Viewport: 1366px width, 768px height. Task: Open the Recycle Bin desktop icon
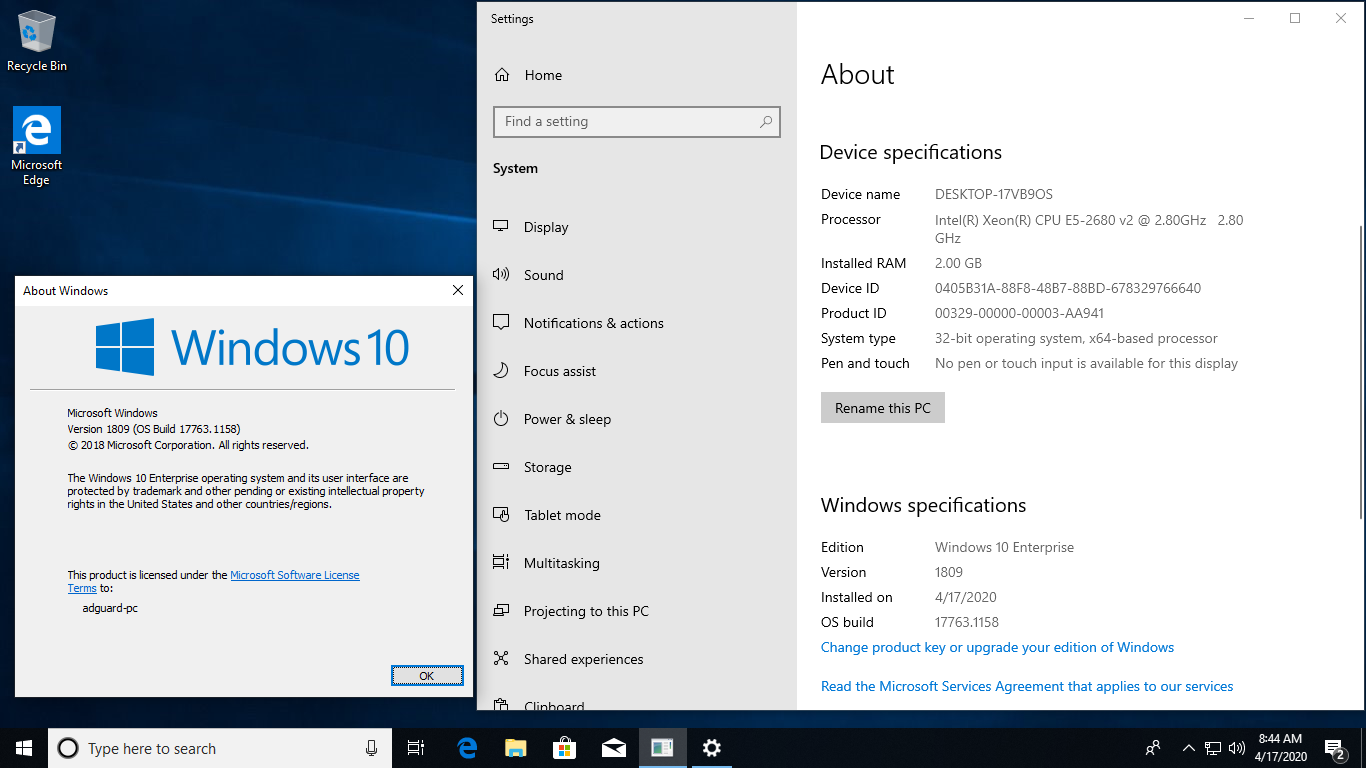(x=37, y=42)
